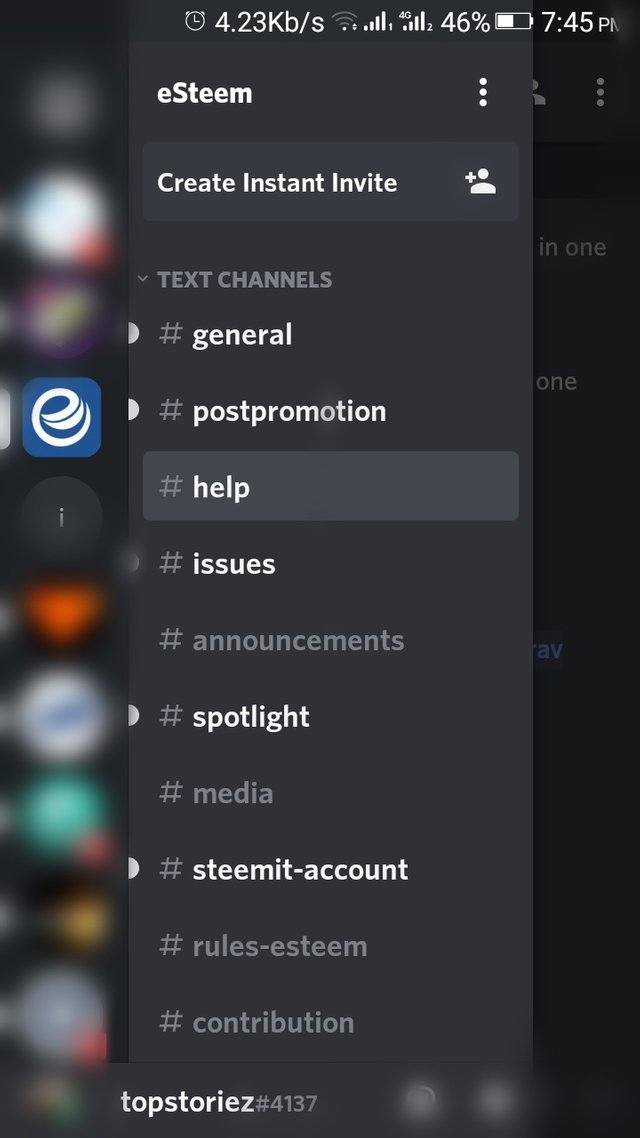This screenshot has width=640, height=1138.
Task: Open the eSteem server options menu
Action: (483, 93)
